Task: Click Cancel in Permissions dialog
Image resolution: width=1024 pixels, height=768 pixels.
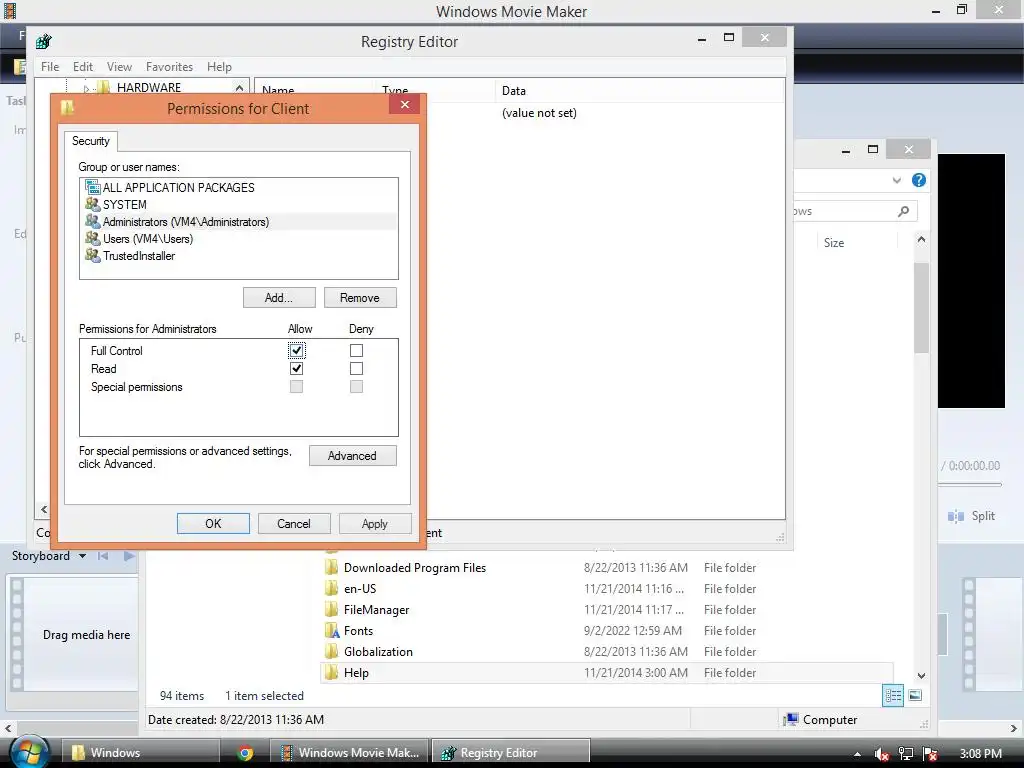Action: [x=294, y=524]
